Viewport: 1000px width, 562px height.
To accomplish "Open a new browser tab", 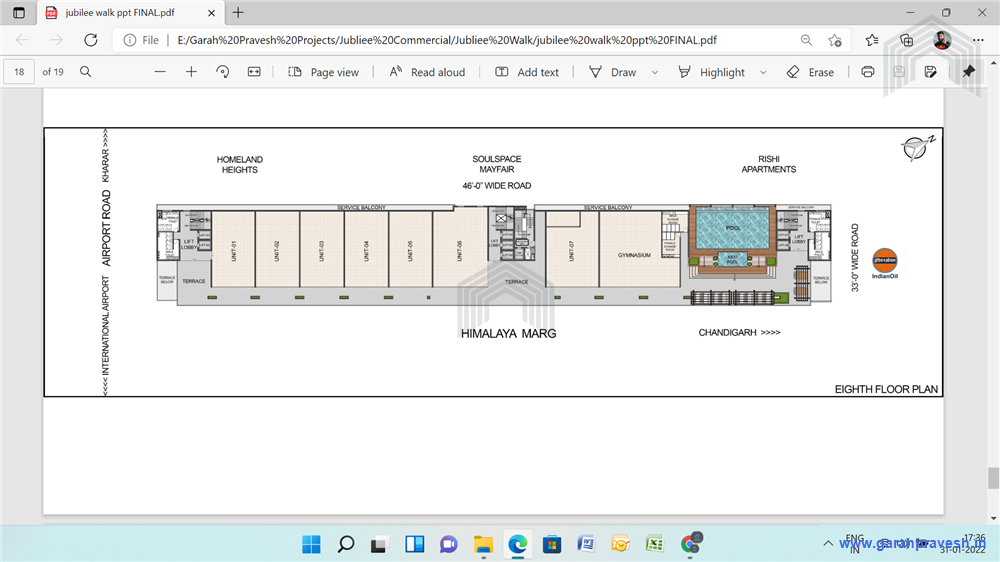I will (238, 13).
